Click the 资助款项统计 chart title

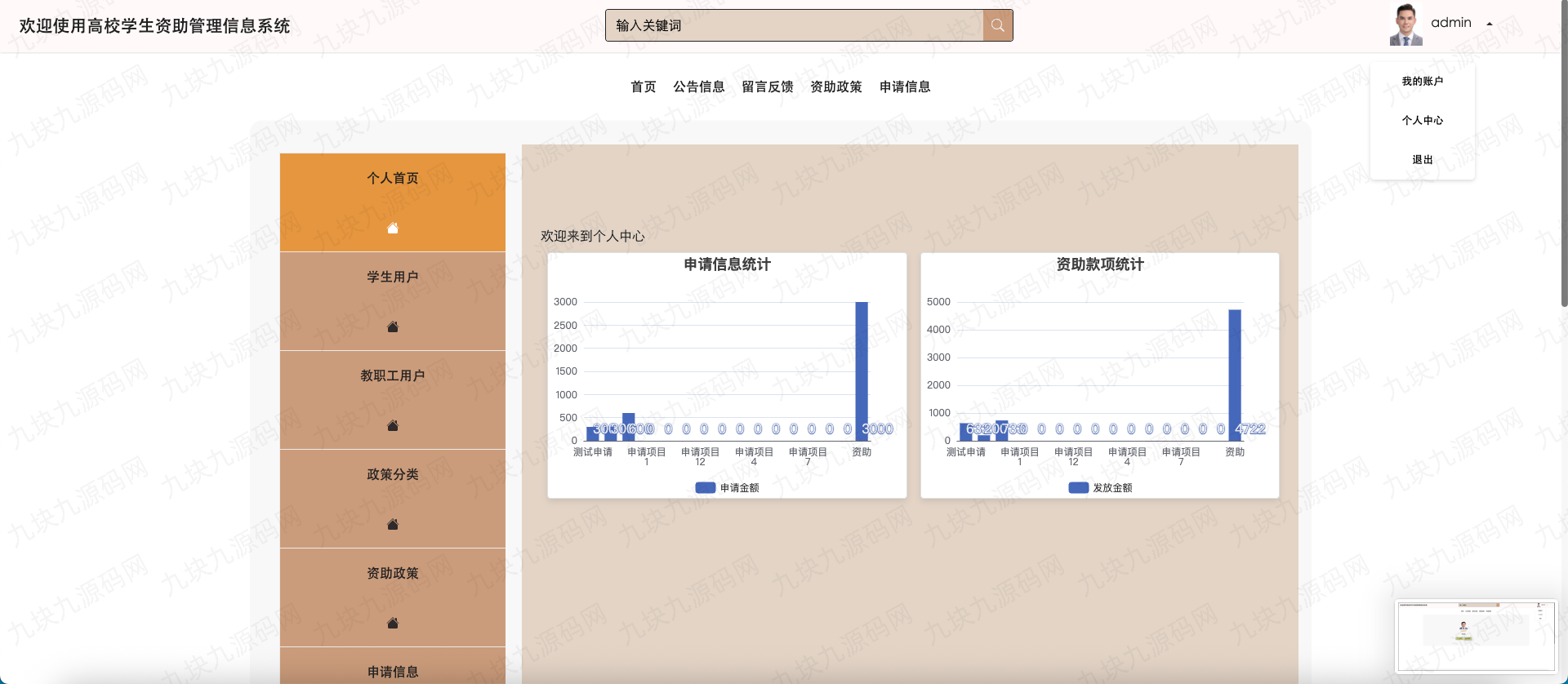pos(1100,264)
